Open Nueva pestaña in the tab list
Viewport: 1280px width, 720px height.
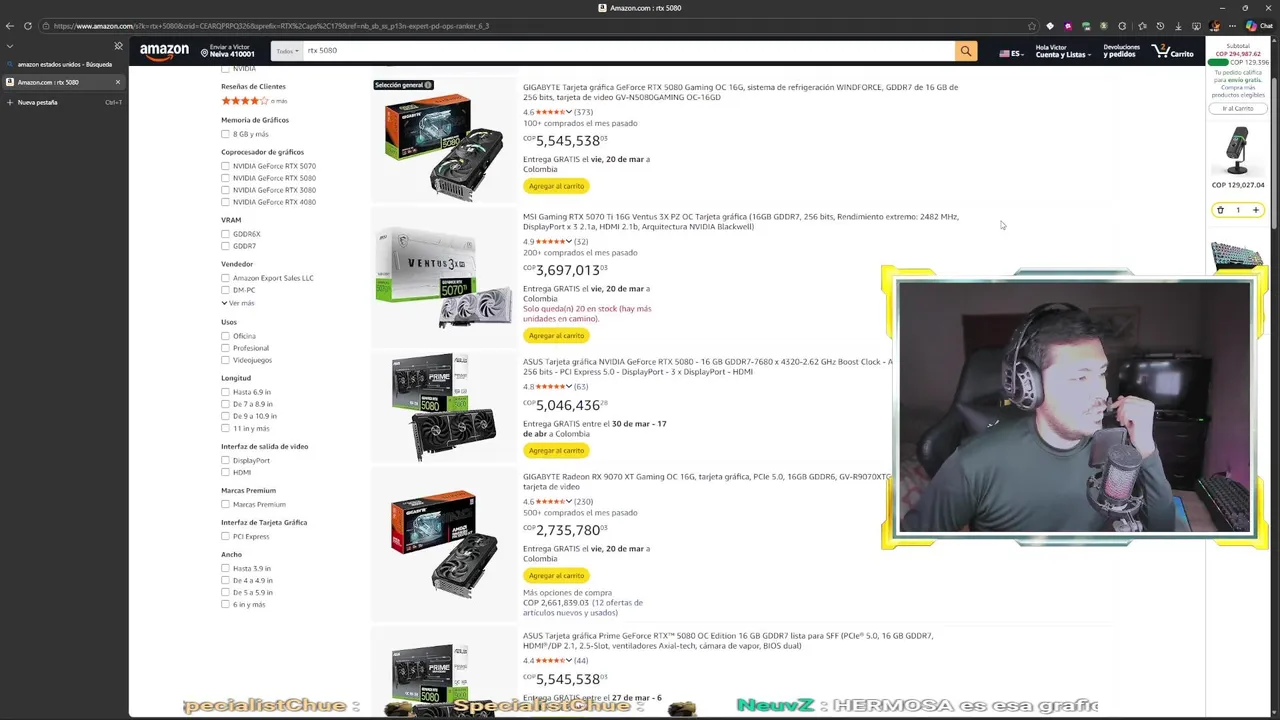(63, 102)
